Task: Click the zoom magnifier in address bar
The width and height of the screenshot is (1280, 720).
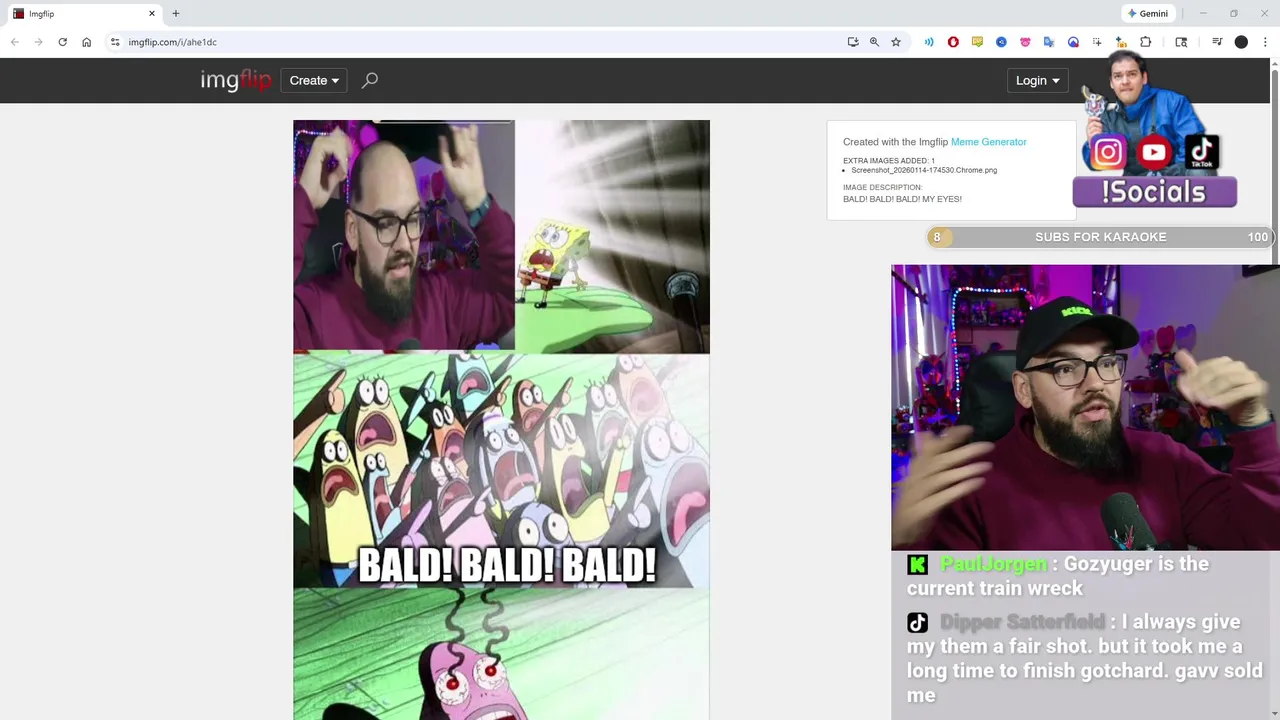Action: point(874,42)
